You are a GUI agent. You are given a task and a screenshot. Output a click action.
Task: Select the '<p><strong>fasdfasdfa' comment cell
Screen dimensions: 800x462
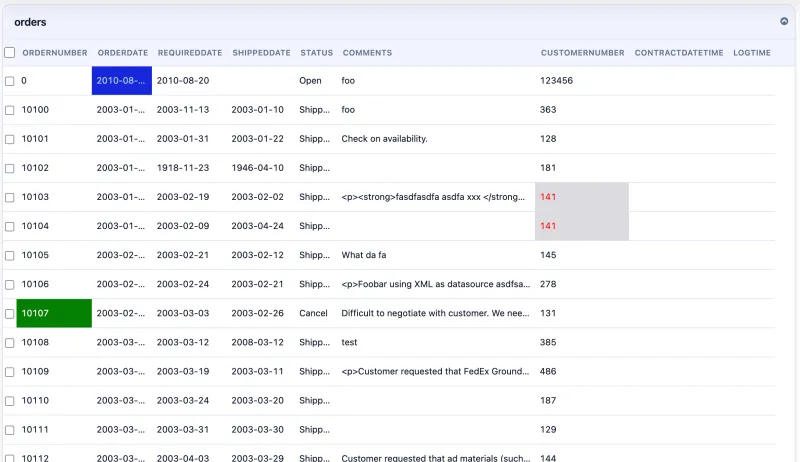click(433, 197)
